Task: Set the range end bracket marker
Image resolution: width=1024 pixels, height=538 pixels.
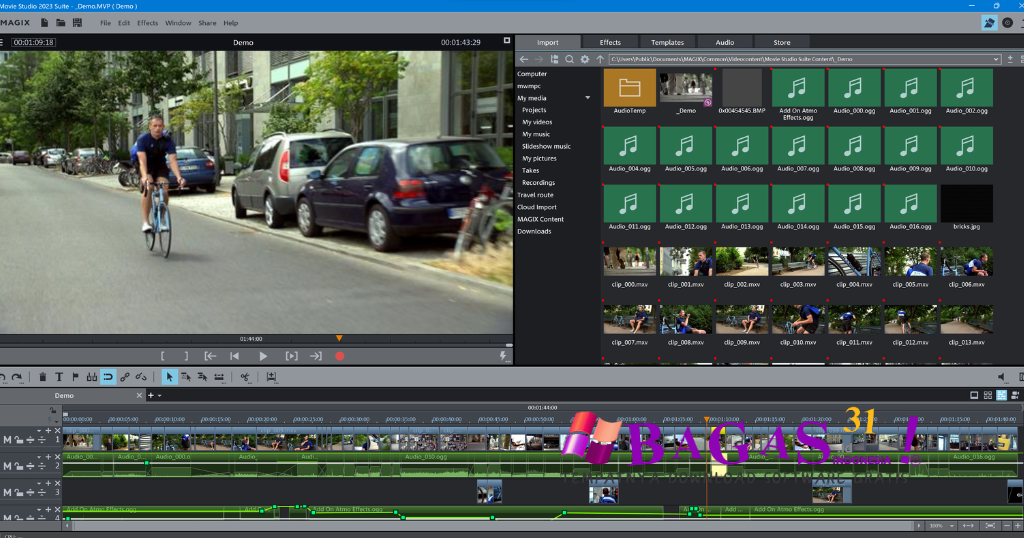Action: tap(186, 356)
